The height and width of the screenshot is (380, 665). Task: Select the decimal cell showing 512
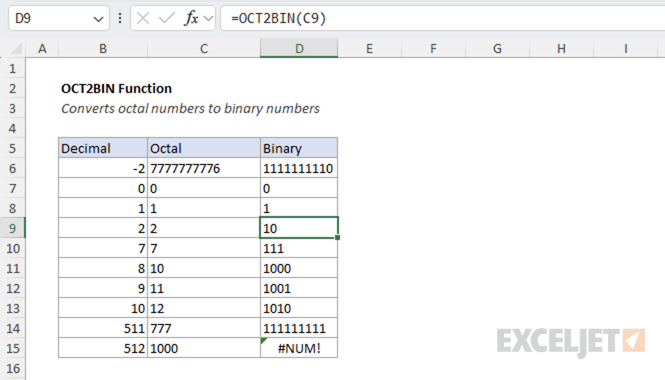103,348
